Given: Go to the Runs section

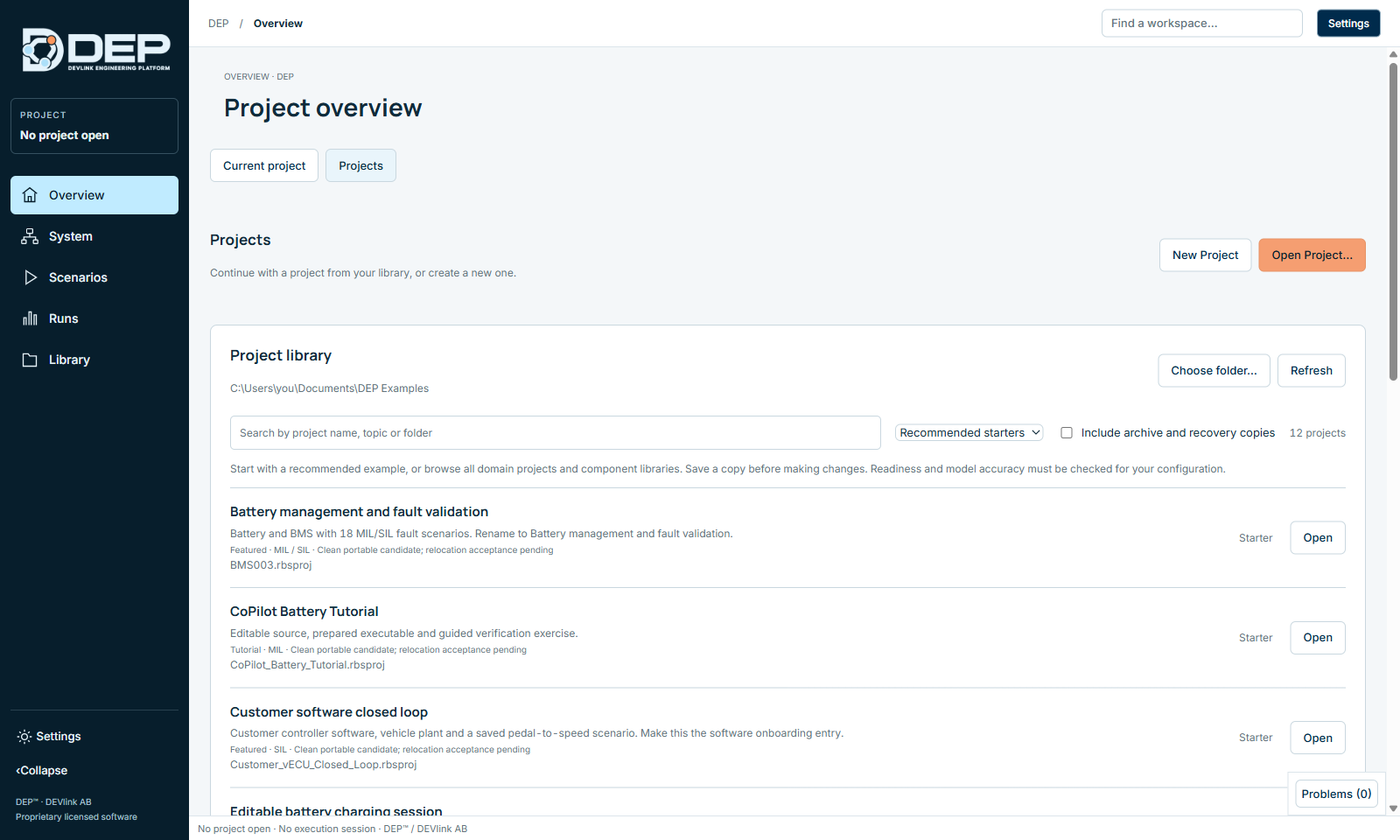Looking at the screenshot, I should [94, 318].
